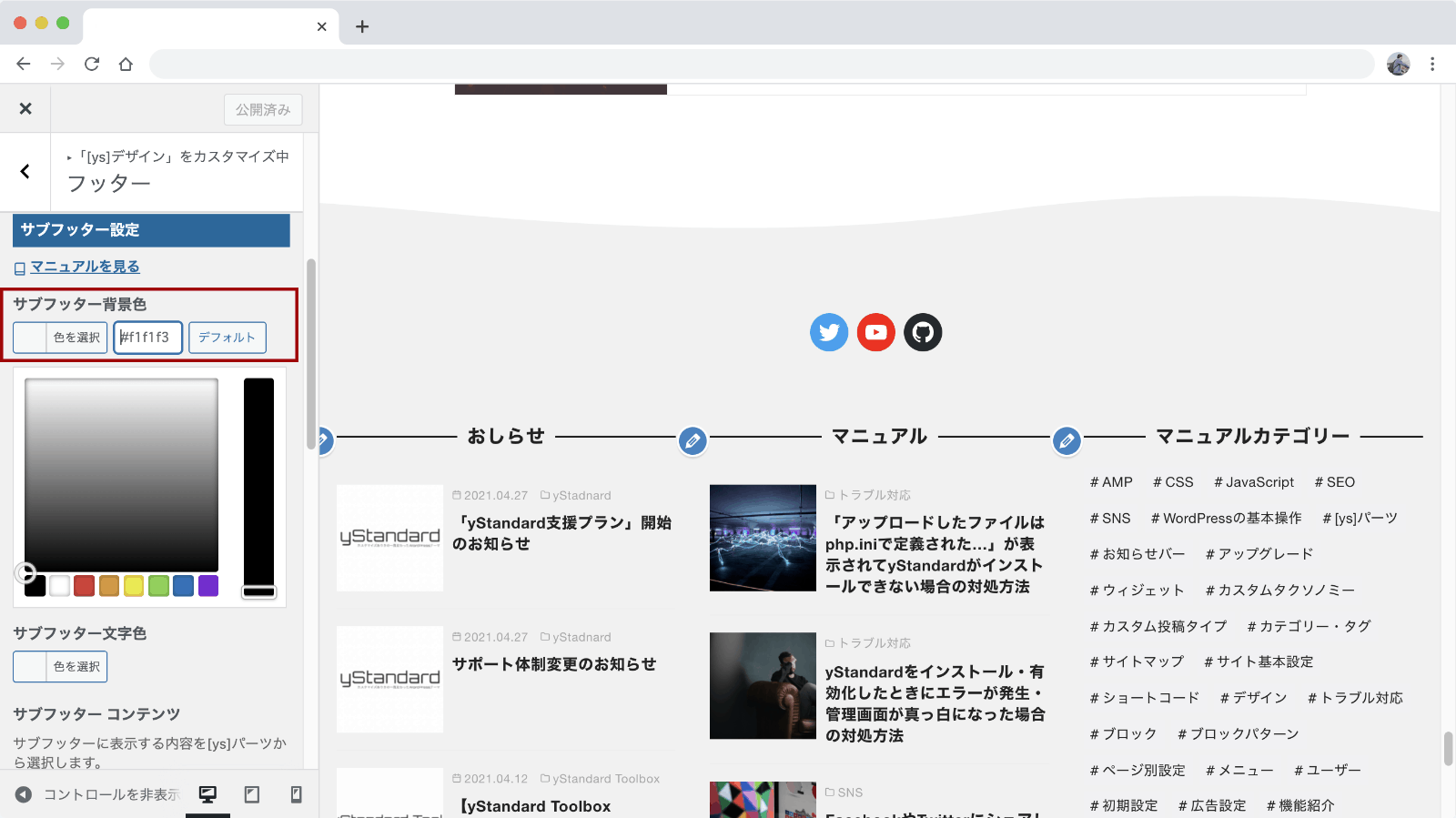Open a new browser tab
1456x818 pixels.
362,26
